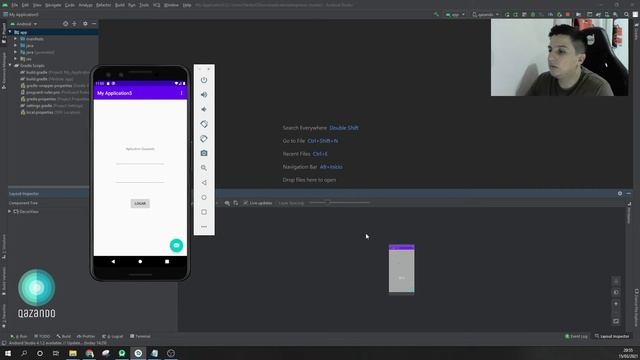Click the emulator volume down icon
The width and height of the screenshot is (640, 360).
pos(204,109)
